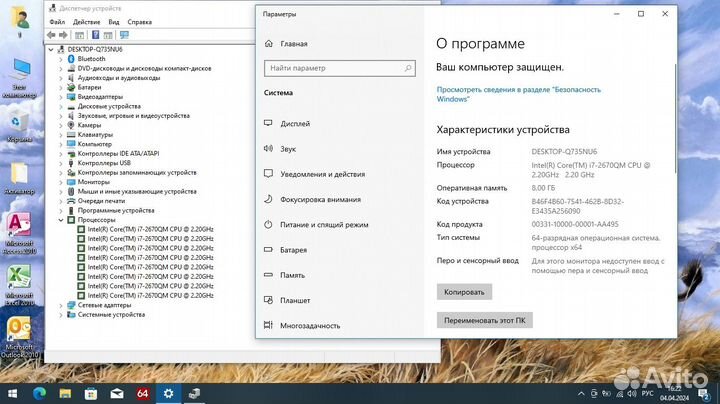Screen dimensions: 720x404
Task: Select the Контроллеры USB category
Action: point(104,163)
